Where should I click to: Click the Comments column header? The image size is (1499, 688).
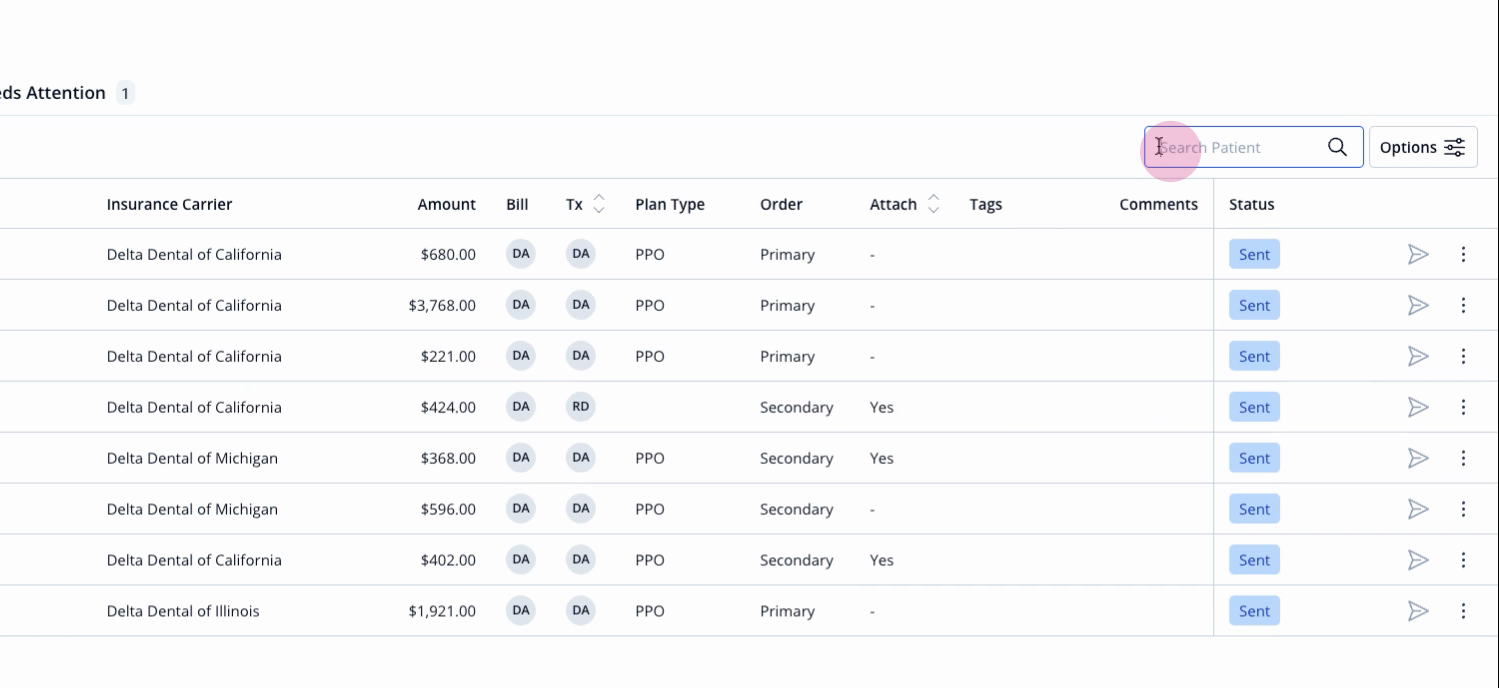1158,204
